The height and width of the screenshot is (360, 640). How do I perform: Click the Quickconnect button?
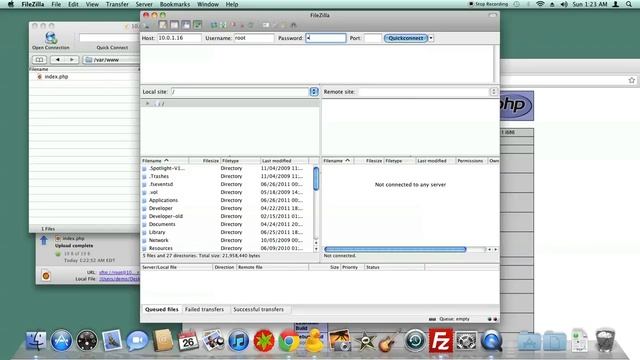point(406,38)
